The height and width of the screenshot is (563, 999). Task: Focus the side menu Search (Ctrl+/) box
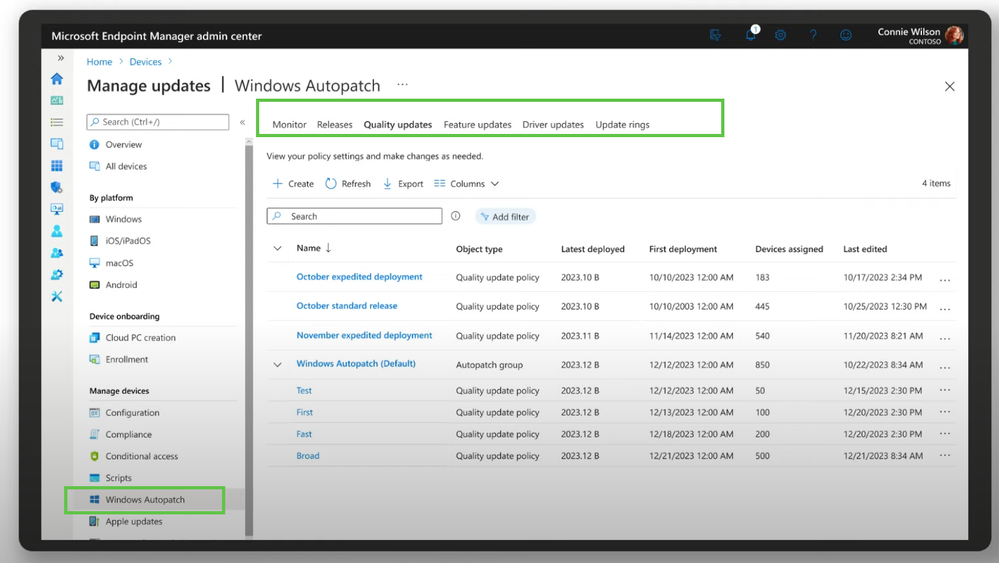point(157,122)
